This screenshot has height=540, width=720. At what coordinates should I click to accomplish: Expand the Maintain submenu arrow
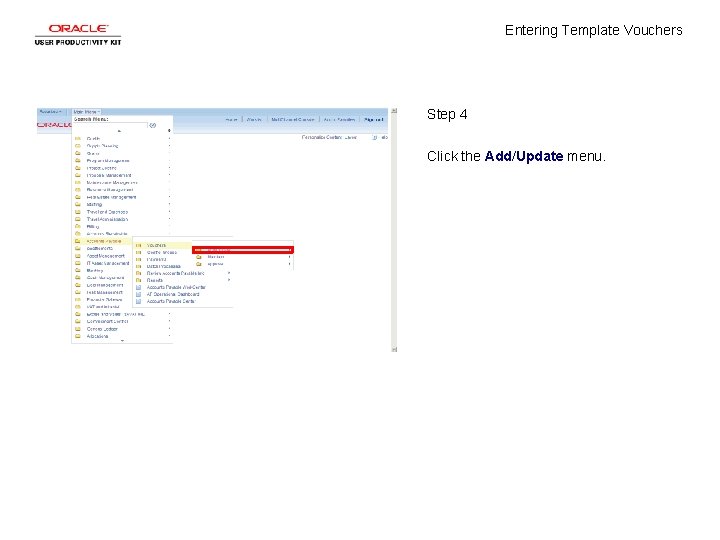click(289, 257)
